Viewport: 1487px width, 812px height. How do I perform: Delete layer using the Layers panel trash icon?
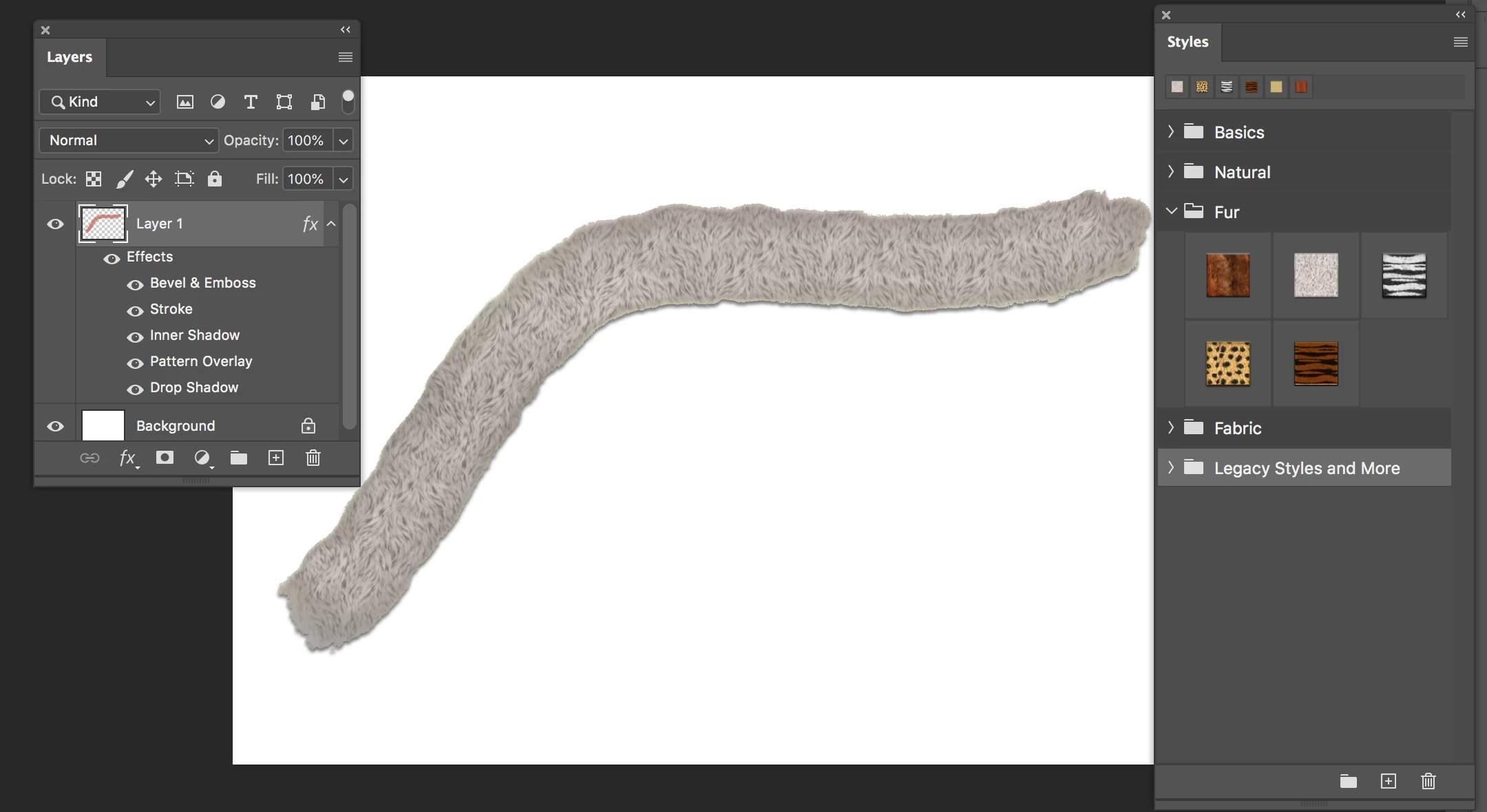pos(313,458)
